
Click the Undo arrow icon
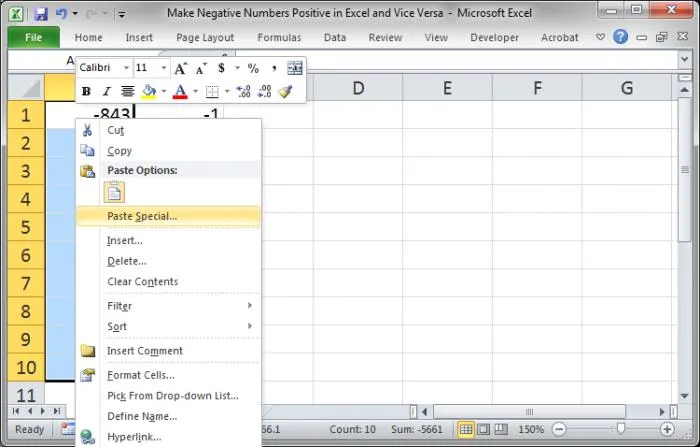[x=61, y=13]
